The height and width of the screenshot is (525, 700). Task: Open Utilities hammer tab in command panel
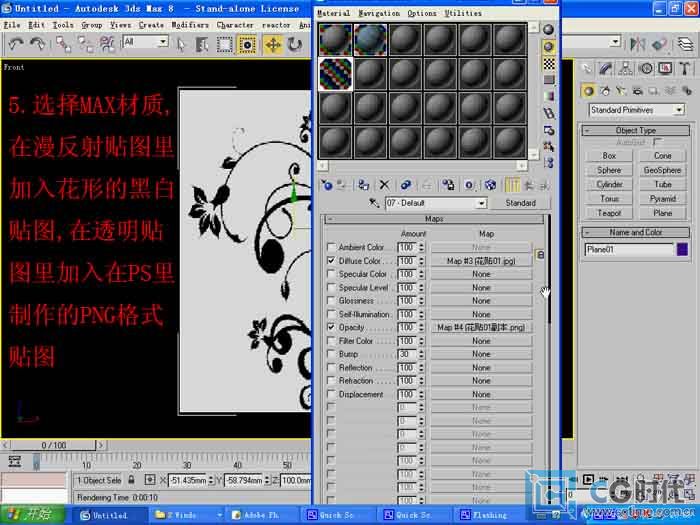pos(684,68)
